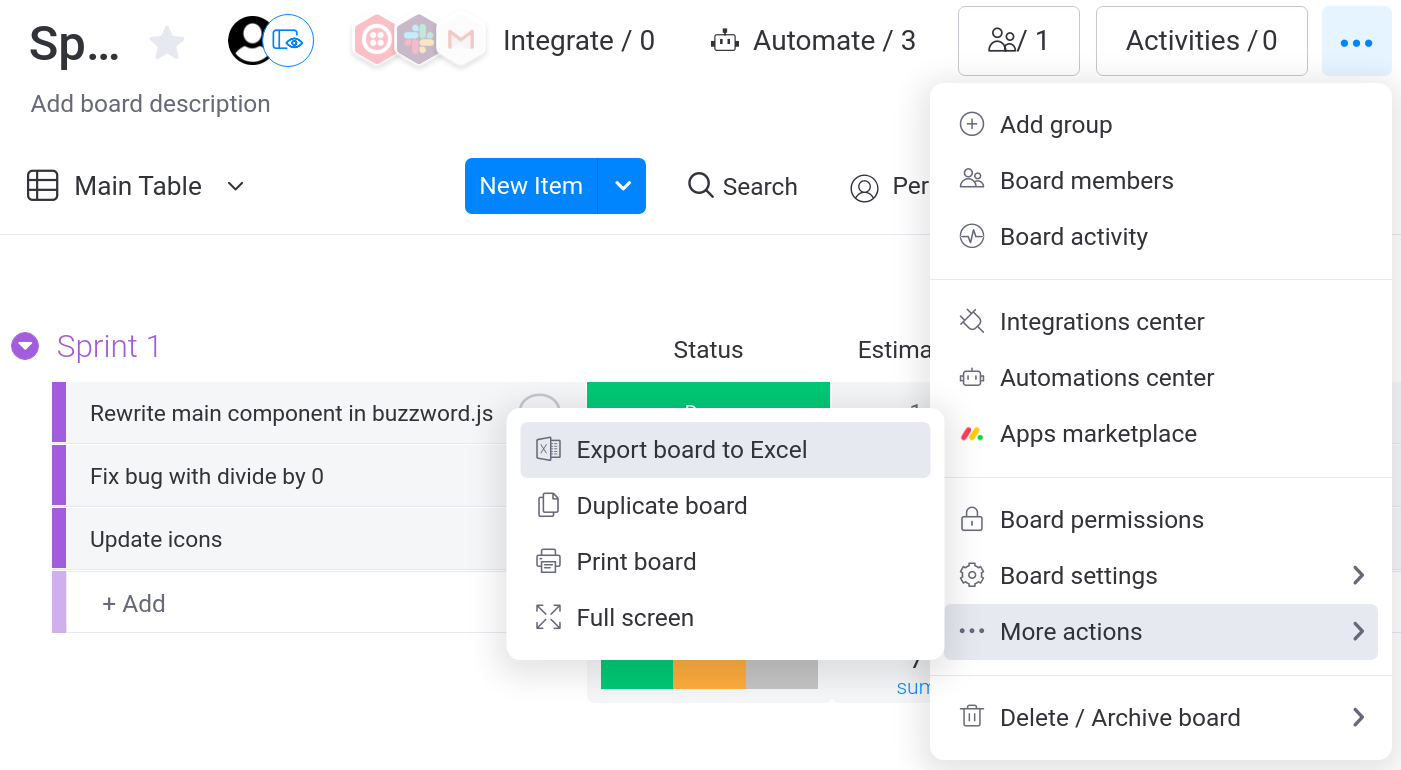Click the Automate / 3 label
This screenshot has width=1401, height=770.
coord(834,41)
